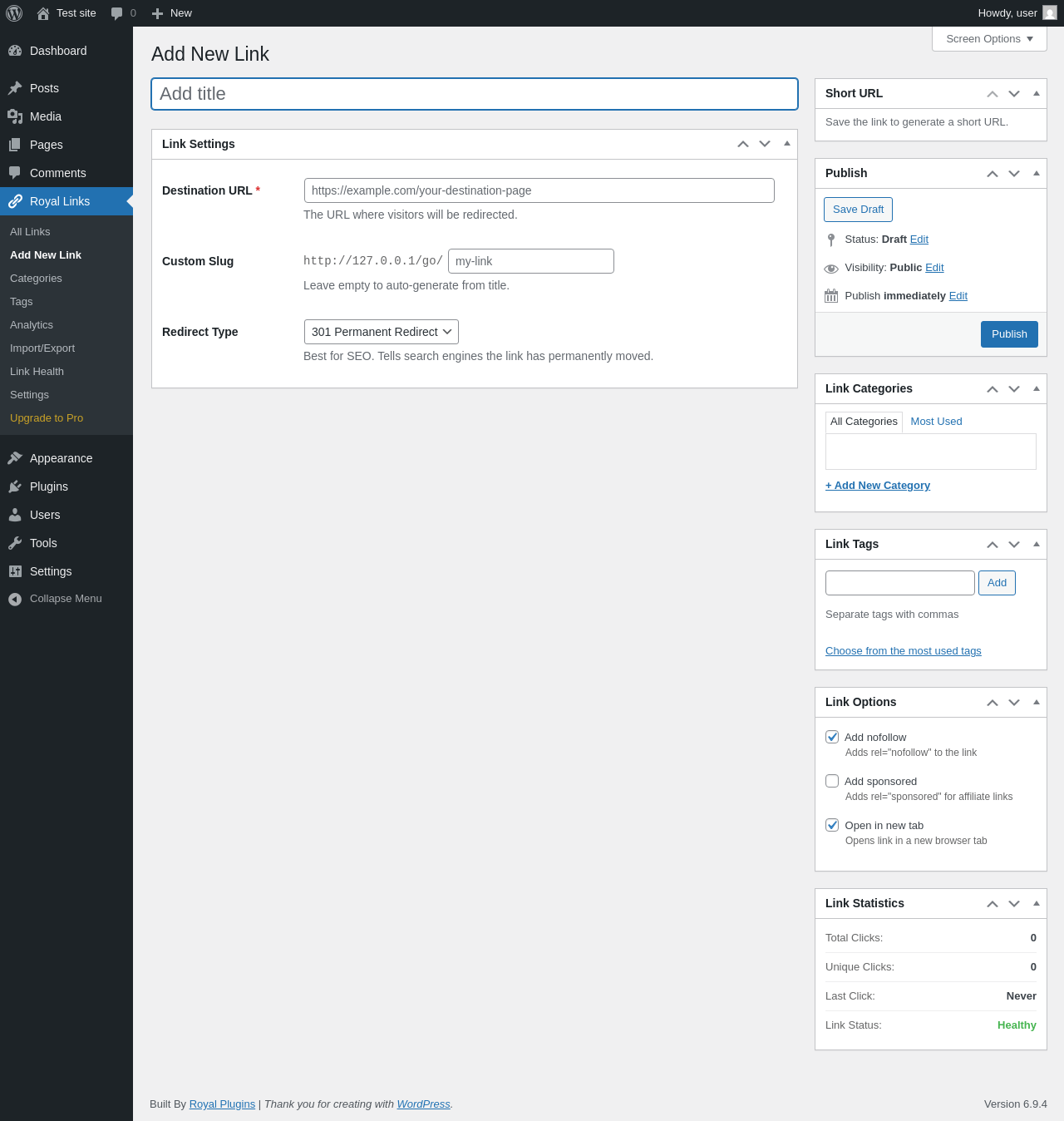Open Test site home icon

(43, 13)
